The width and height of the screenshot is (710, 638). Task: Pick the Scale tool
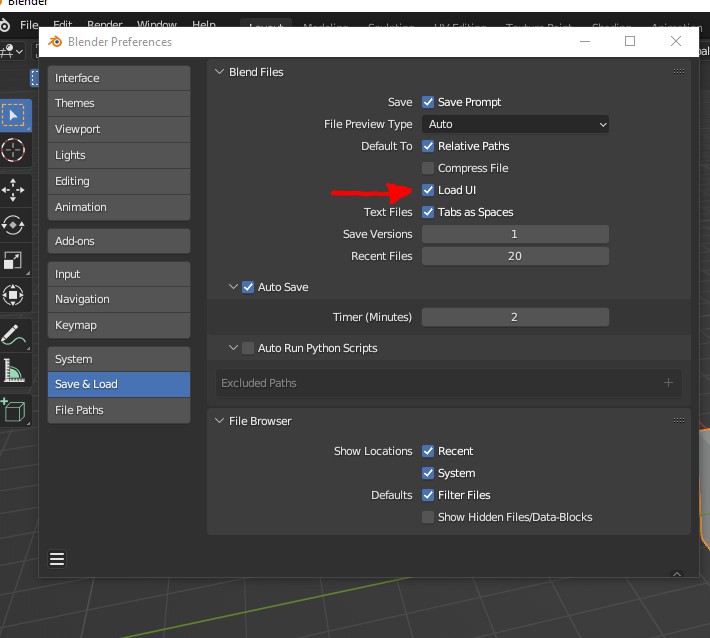pos(14,260)
